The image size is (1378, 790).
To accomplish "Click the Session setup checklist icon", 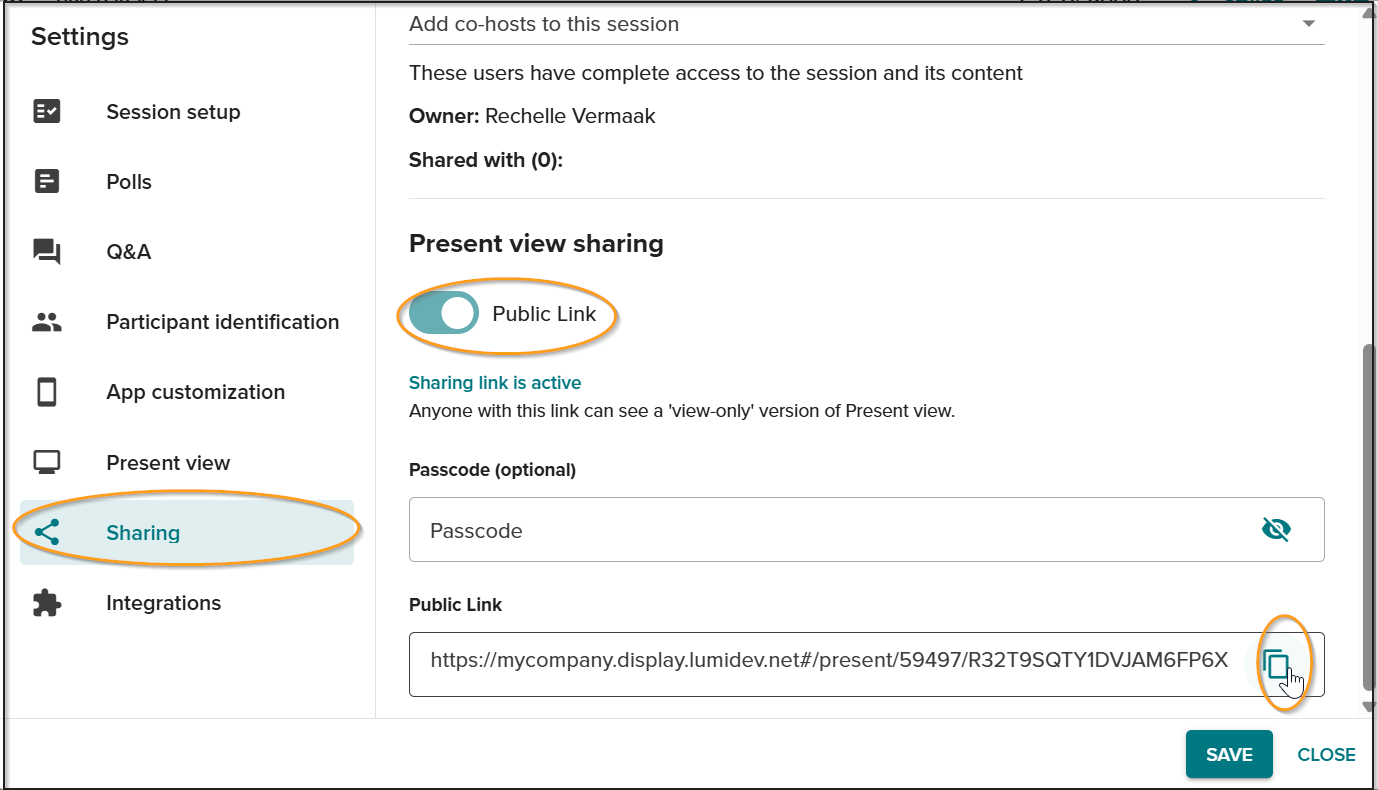I will coord(47,112).
